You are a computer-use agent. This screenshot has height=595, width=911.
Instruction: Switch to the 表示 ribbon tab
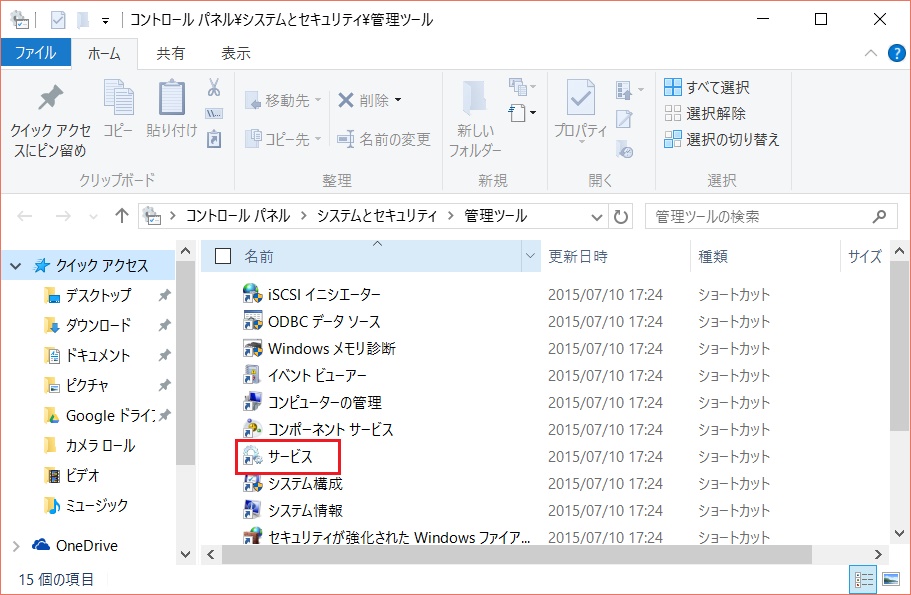[x=235, y=53]
